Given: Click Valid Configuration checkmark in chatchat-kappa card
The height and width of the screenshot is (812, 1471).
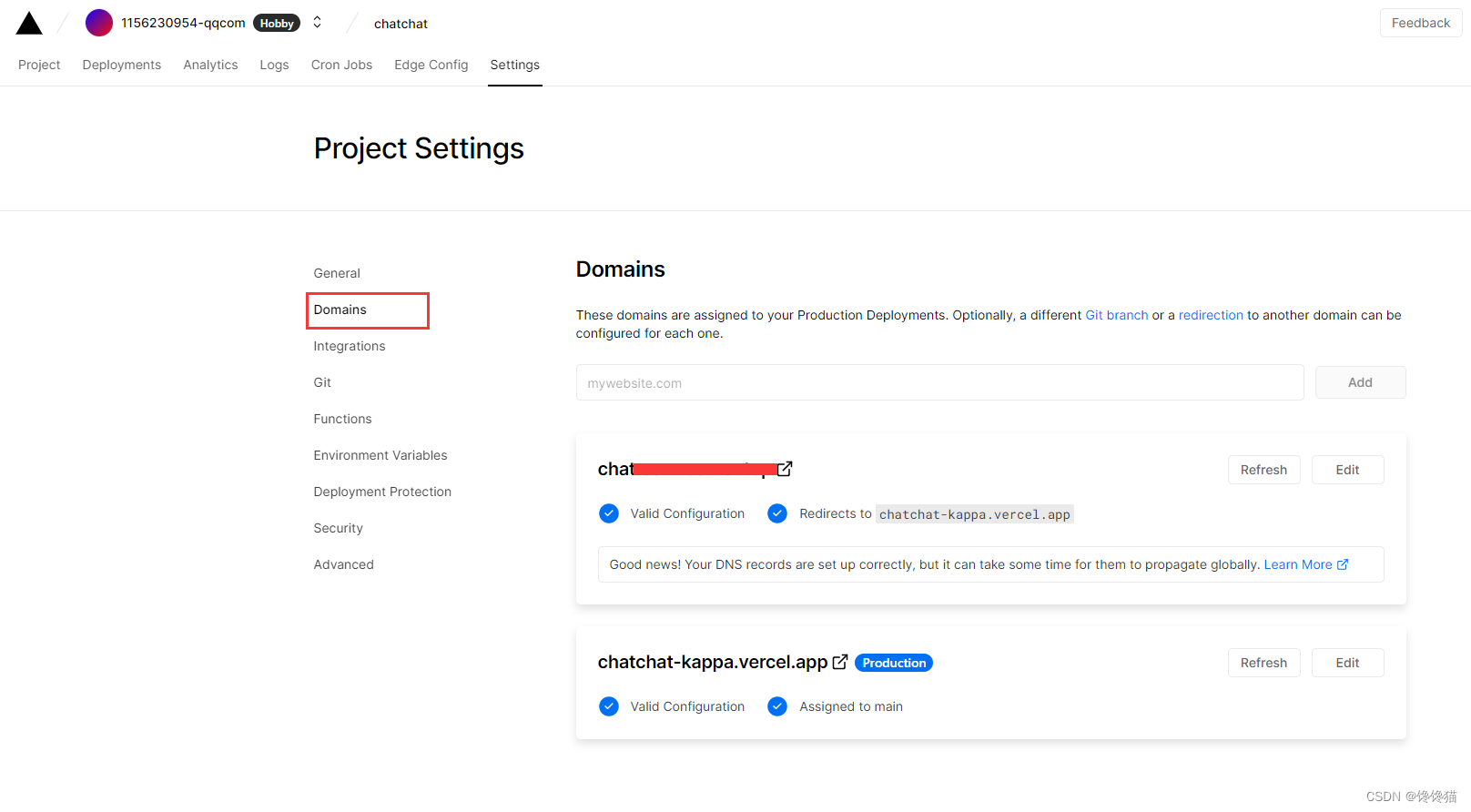Looking at the screenshot, I should point(609,706).
